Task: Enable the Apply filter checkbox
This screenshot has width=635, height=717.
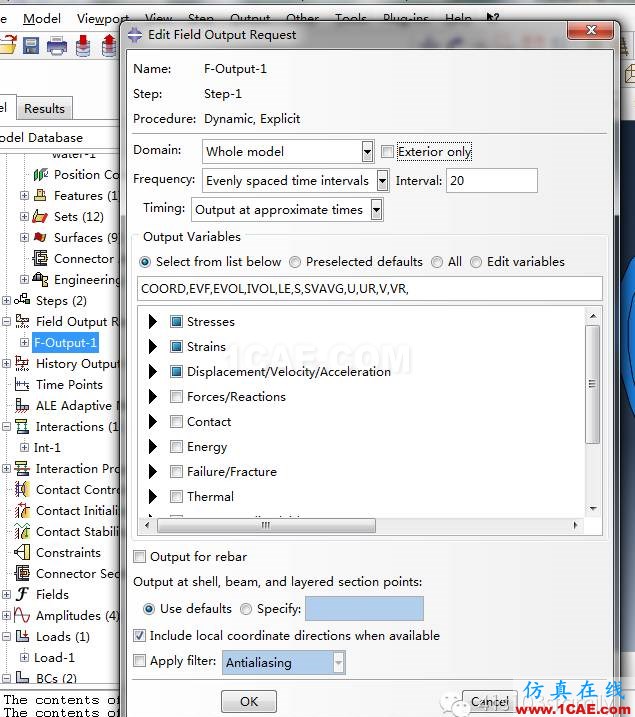Action: pyautogui.click(x=139, y=661)
